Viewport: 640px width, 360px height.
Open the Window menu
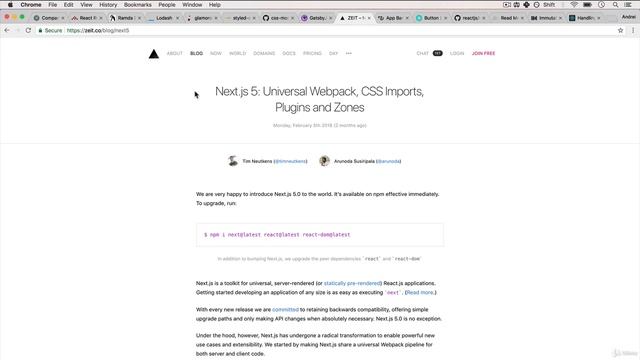[192, 5]
